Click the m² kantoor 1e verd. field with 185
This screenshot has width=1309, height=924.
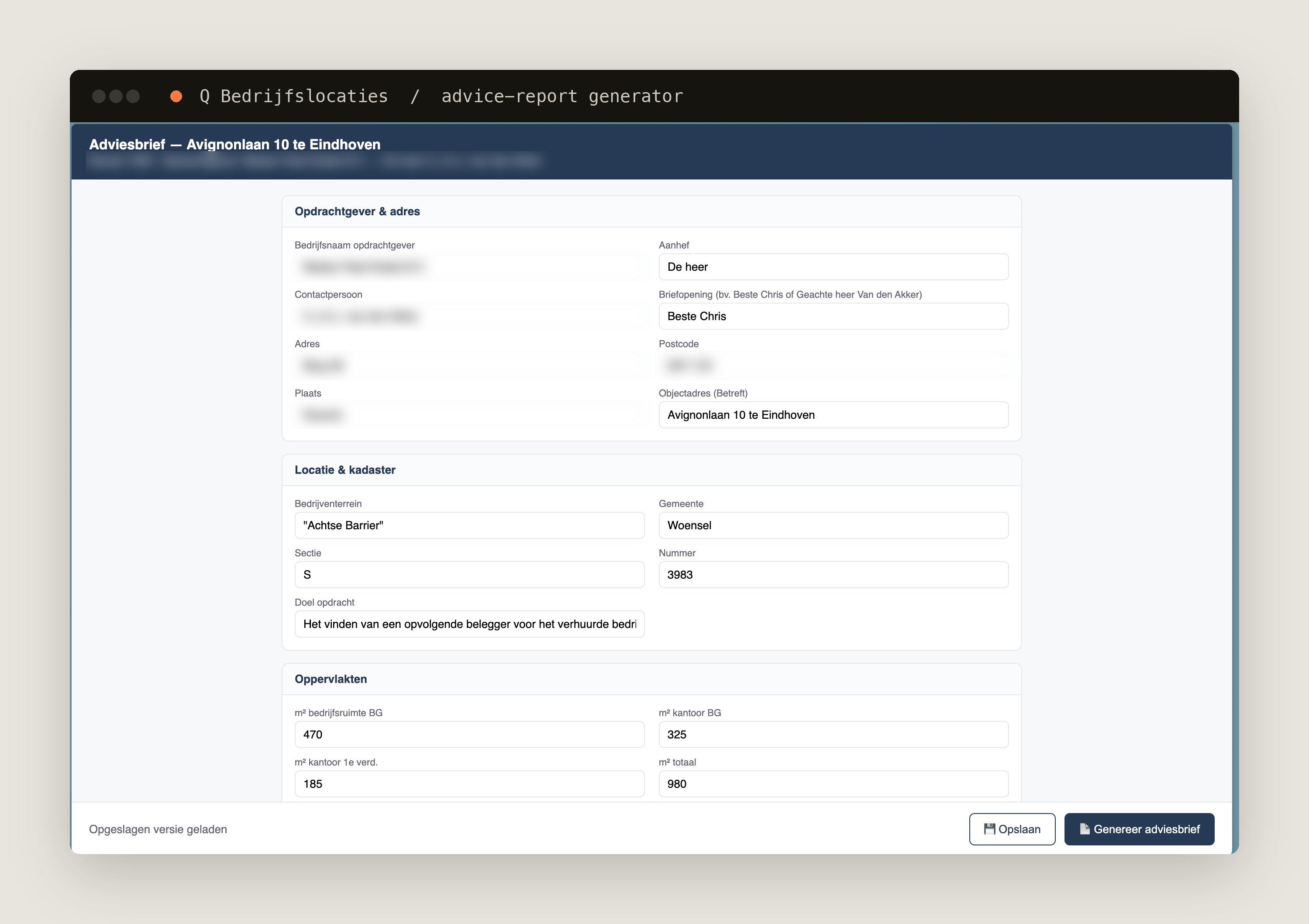pyautogui.click(x=469, y=784)
